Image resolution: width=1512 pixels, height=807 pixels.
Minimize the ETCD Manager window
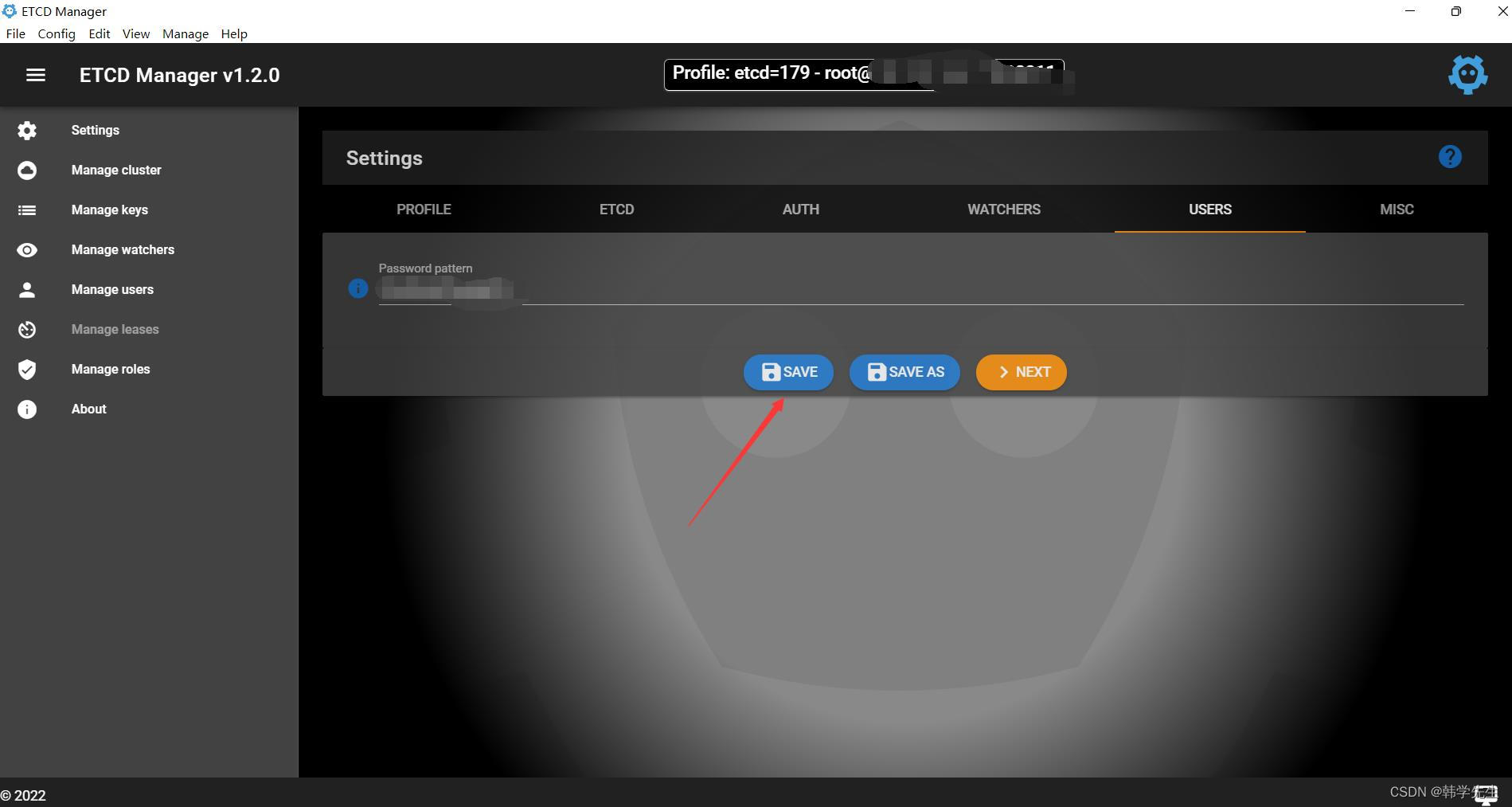coord(1410,11)
